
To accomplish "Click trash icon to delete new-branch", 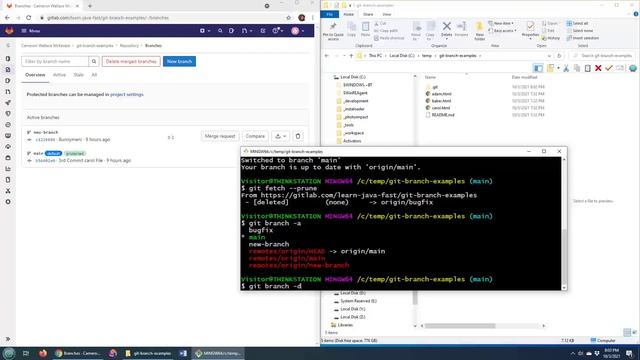I will click(x=298, y=136).
